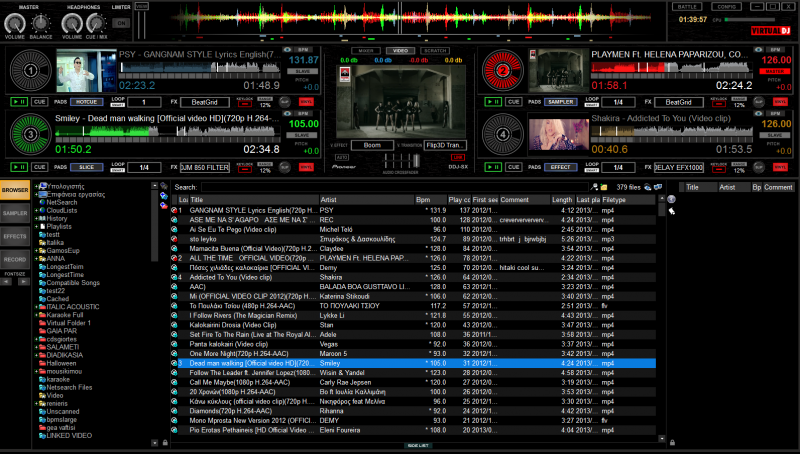This screenshot has height=454, width=800.
Task: Open the SAMPLER pads dropdown on deck 2
Action: pos(561,102)
